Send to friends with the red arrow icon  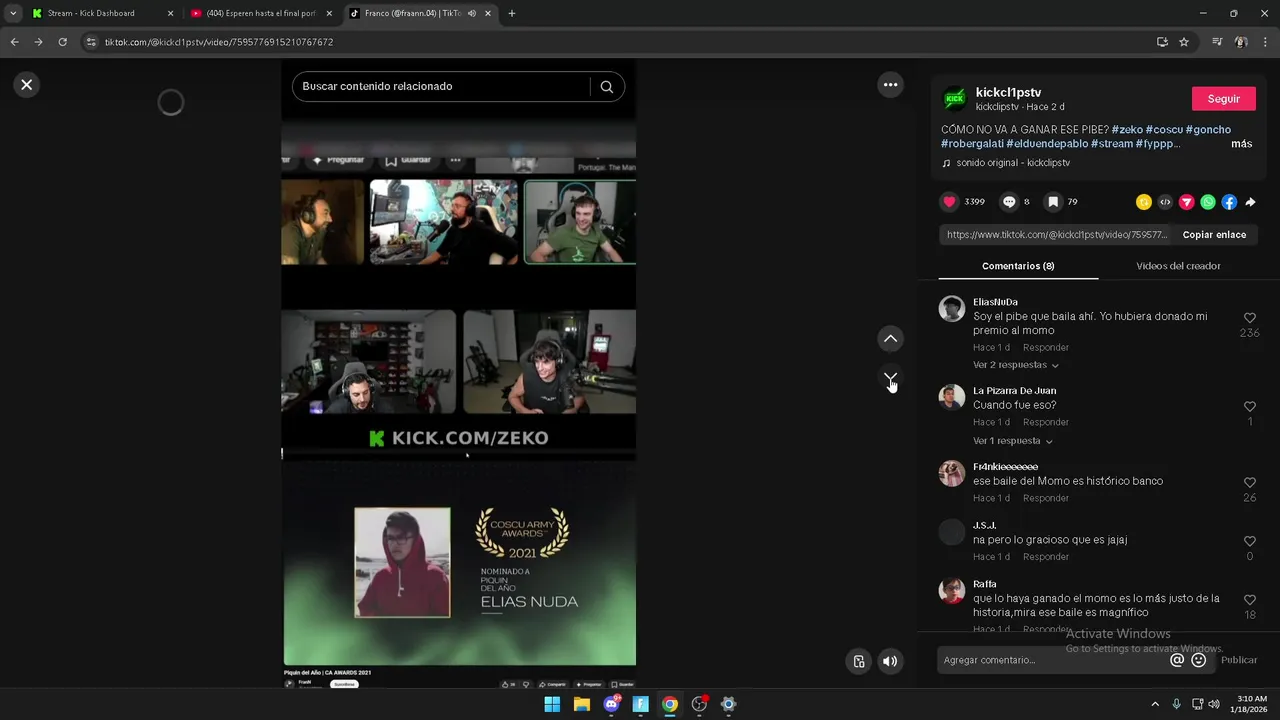coord(1186,202)
